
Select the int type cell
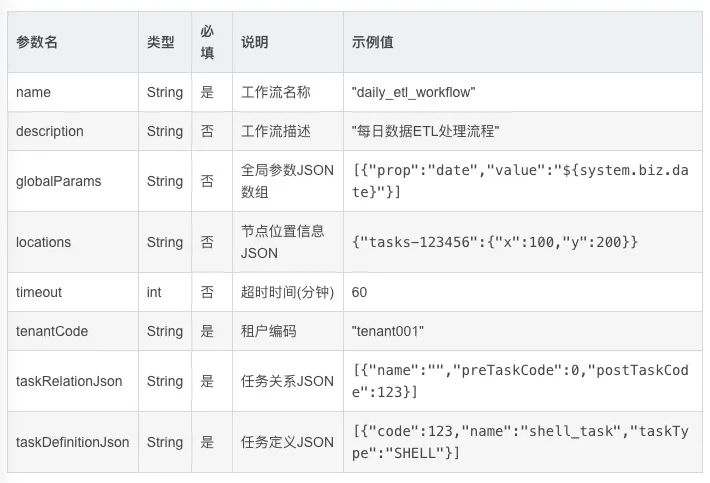(154, 292)
